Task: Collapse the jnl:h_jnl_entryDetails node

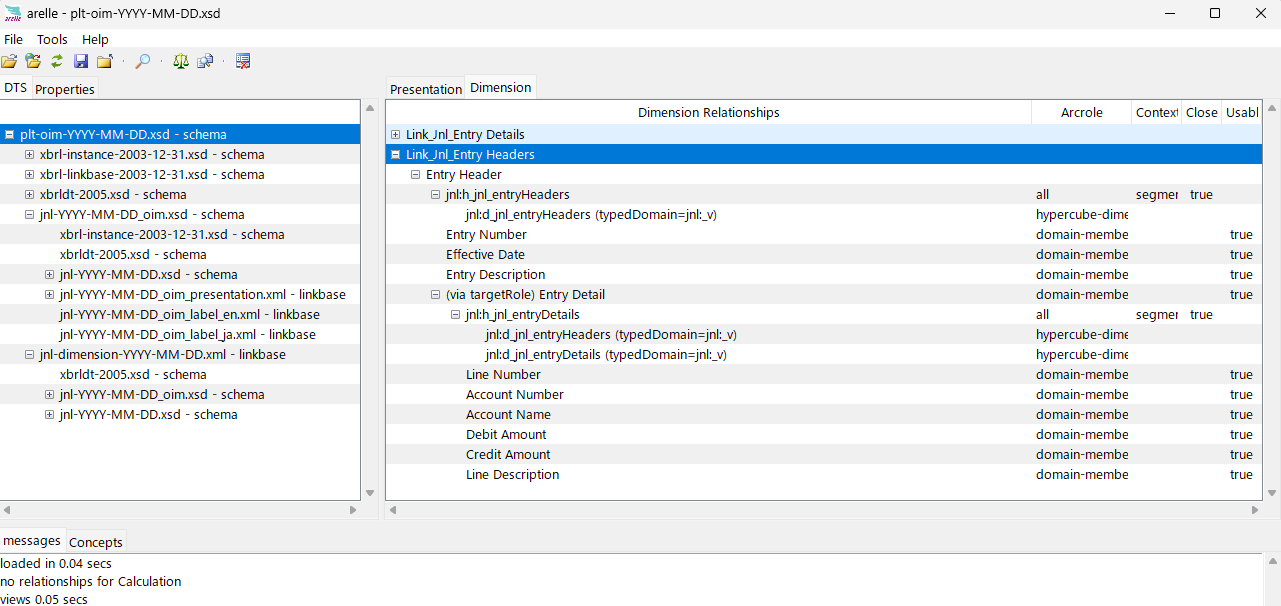Action: (x=455, y=314)
